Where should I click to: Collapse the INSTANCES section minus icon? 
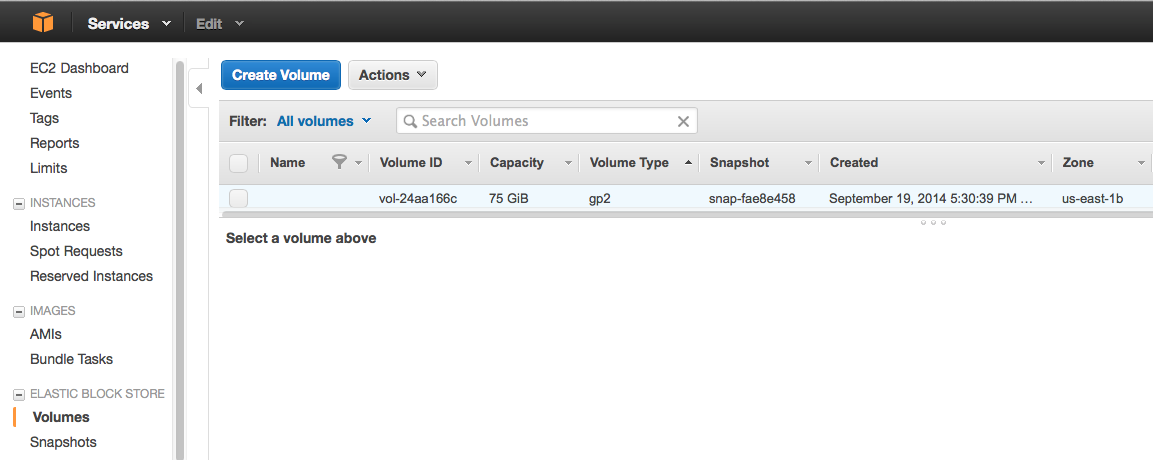coord(18,203)
